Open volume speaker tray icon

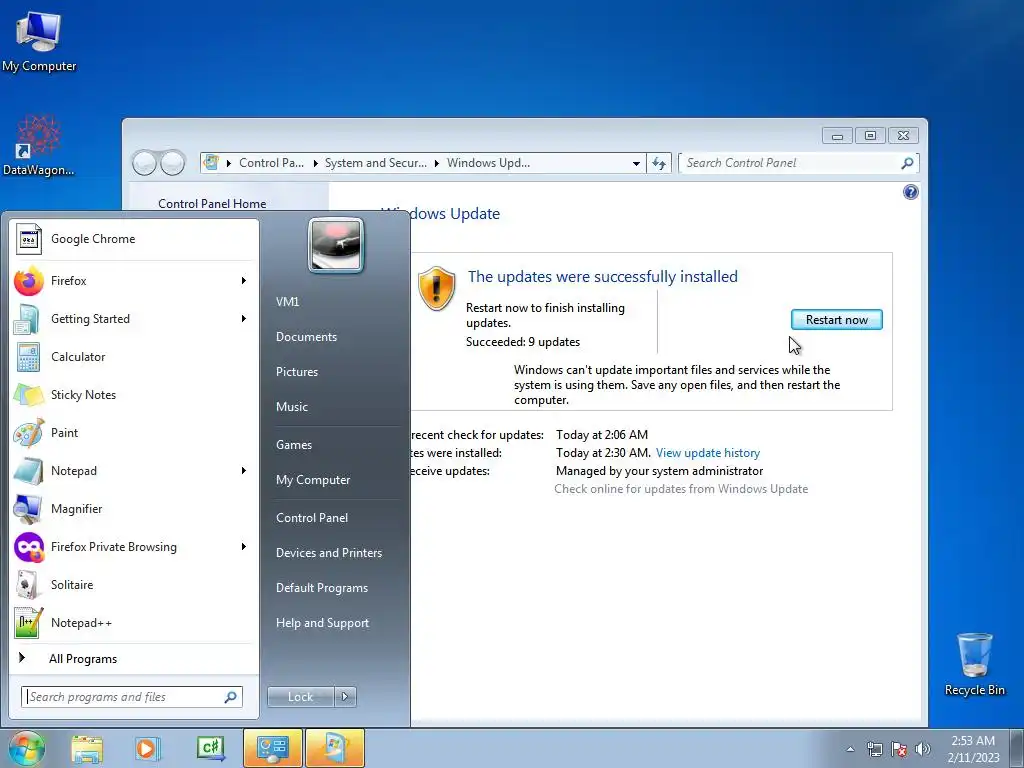pos(923,749)
